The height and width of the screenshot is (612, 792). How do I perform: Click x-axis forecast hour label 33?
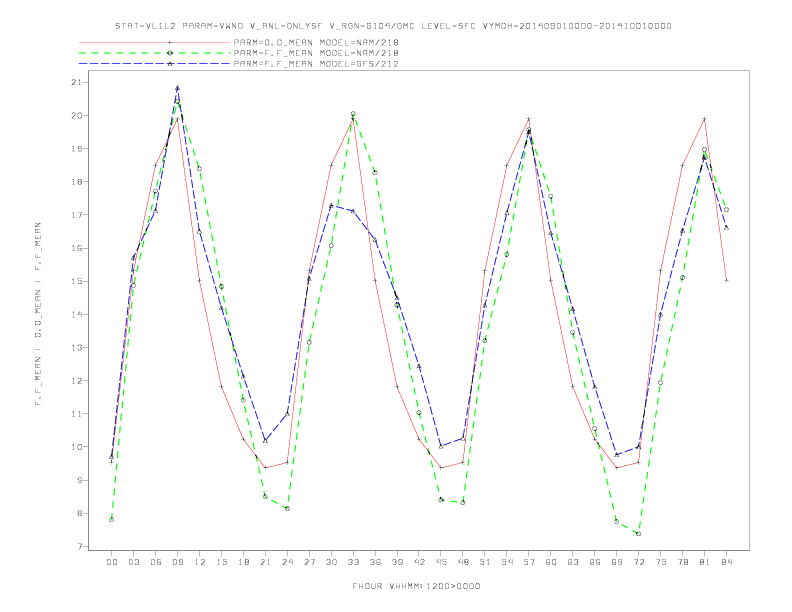tap(353, 562)
